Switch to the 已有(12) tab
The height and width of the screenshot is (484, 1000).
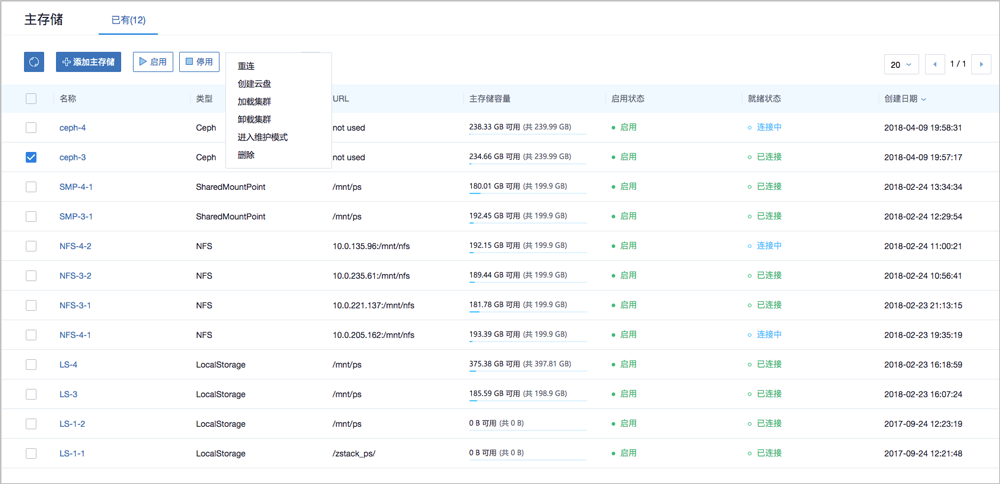tap(129, 20)
